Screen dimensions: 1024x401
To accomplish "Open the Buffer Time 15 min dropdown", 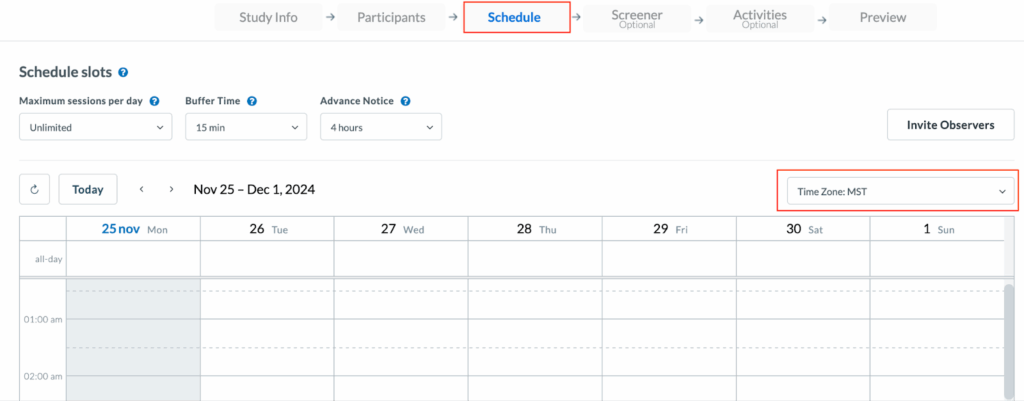I will (x=245, y=127).
